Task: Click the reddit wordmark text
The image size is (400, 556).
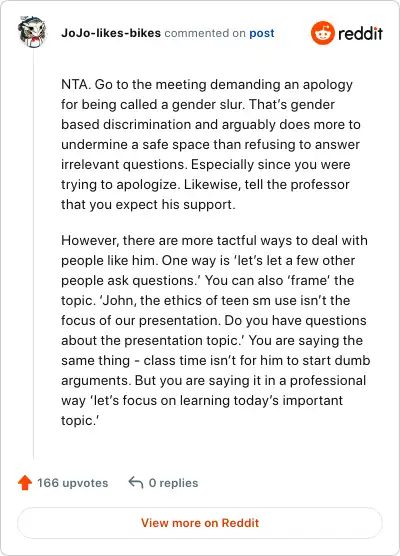Action: pos(360,33)
